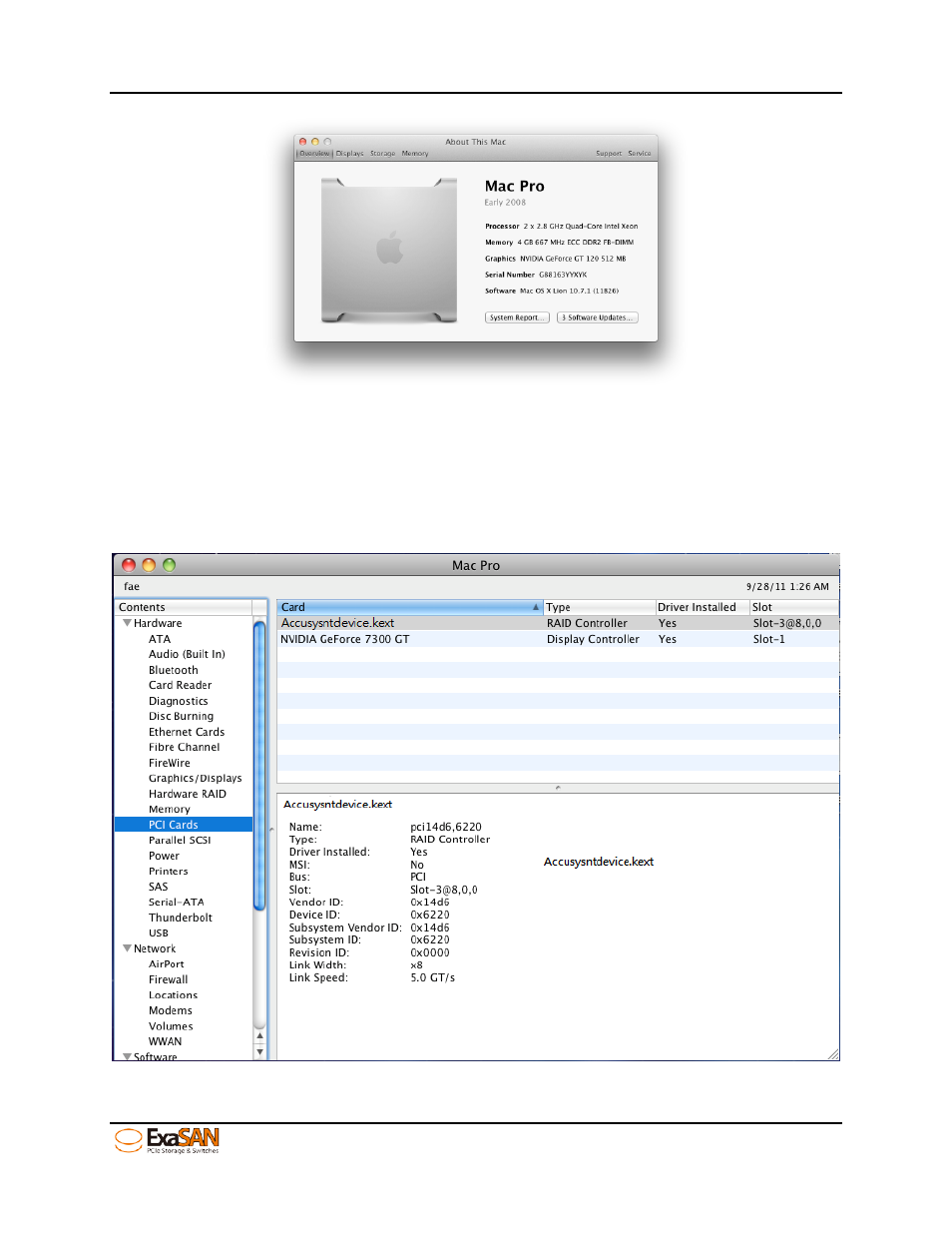
Task: Switch to the Displays tab
Action: click(x=350, y=154)
